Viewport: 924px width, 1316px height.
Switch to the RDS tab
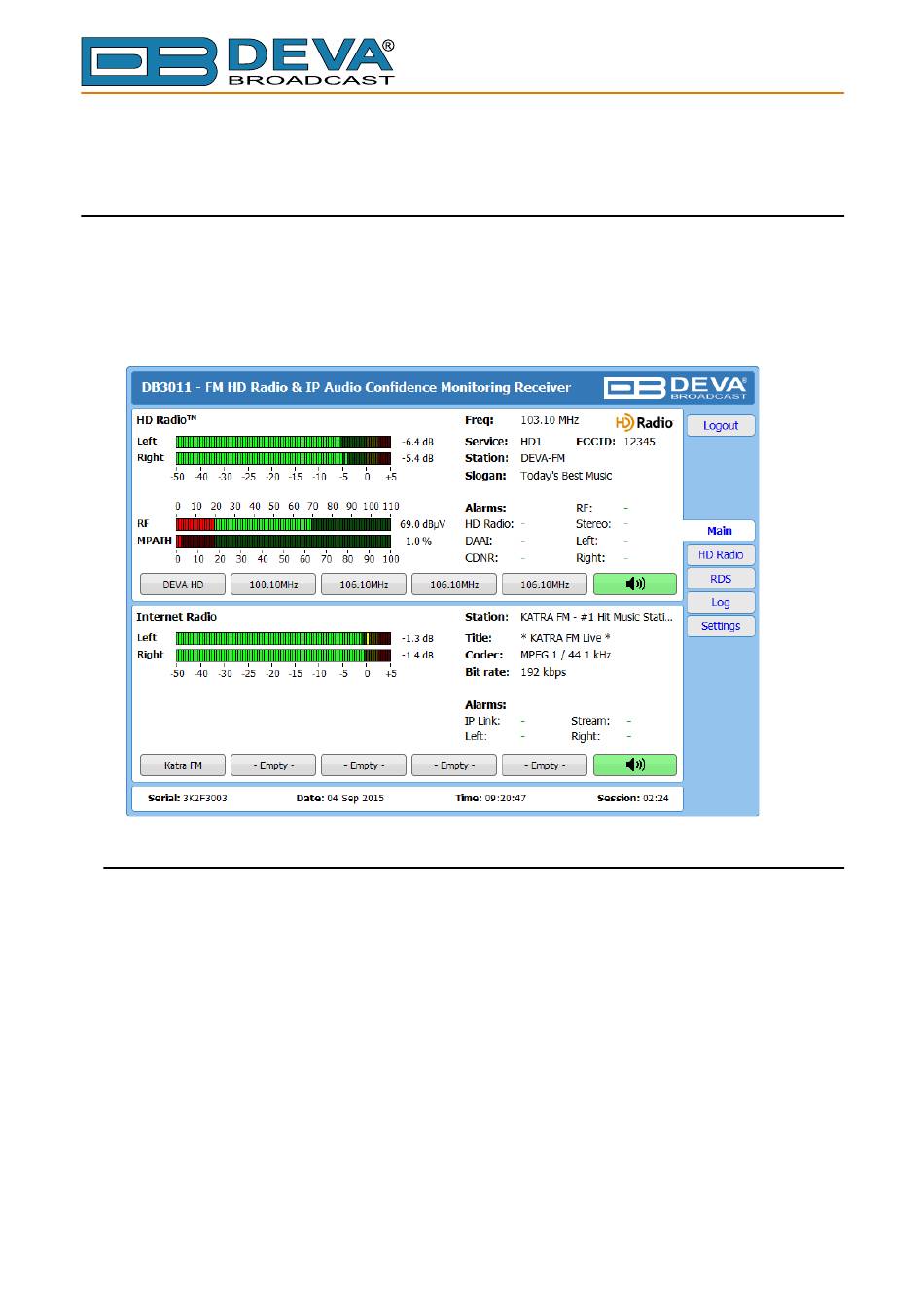point(721,579)
